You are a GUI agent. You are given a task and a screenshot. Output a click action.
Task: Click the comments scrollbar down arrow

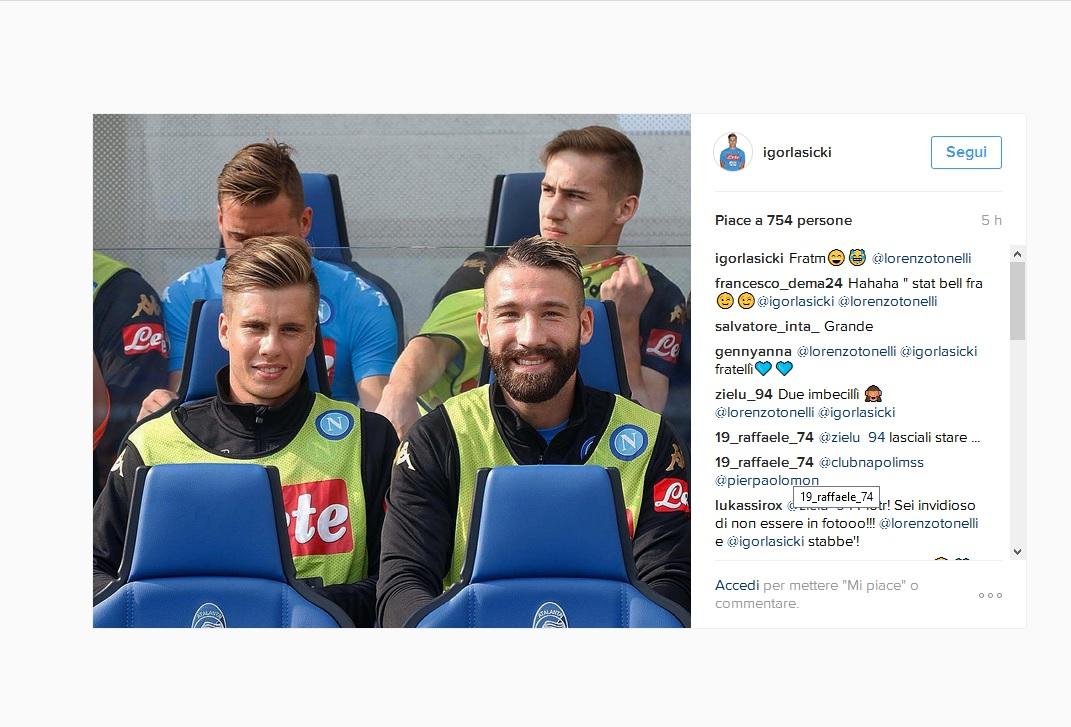[x=1017, y=551]
